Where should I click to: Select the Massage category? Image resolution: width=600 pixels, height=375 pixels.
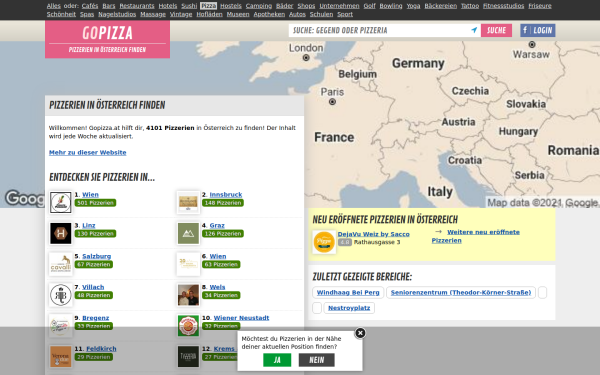[153, 14]
